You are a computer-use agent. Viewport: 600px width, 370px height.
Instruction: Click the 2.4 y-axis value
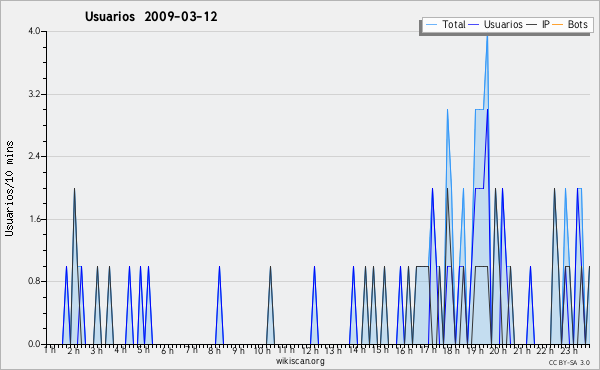point(34,156)
